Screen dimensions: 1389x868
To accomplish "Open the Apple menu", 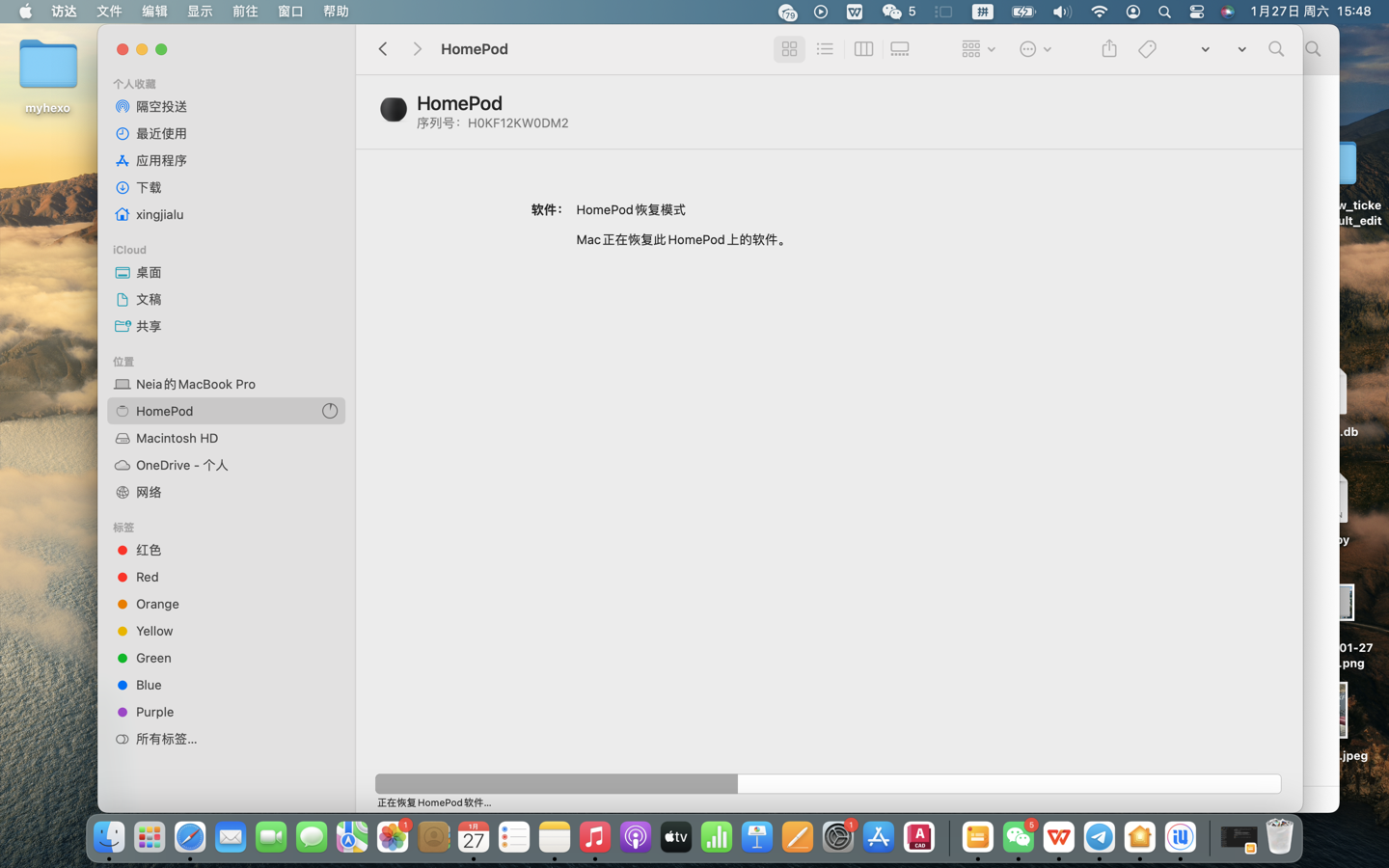I will point(25,12).
